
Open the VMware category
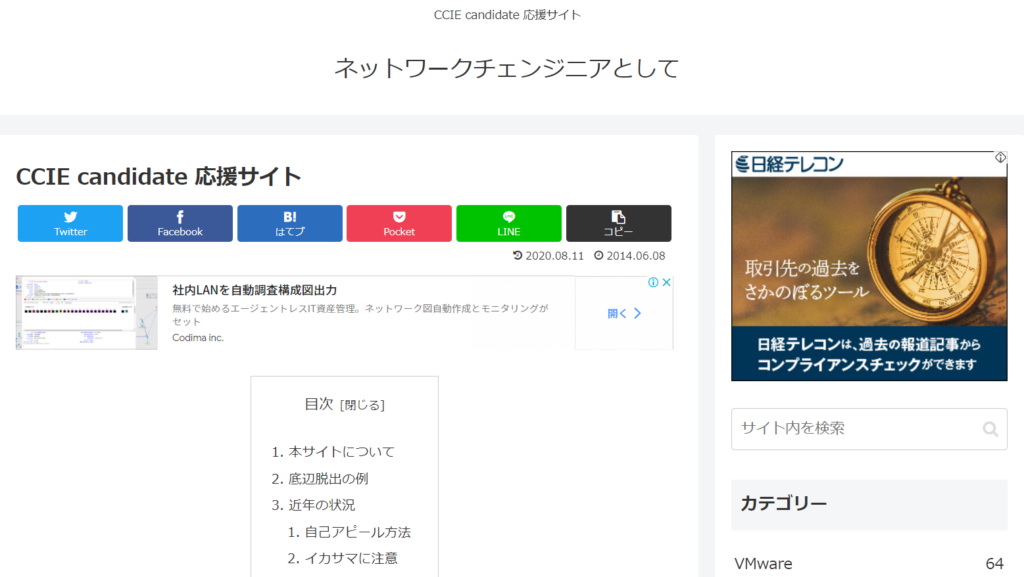tap(763, 563)
